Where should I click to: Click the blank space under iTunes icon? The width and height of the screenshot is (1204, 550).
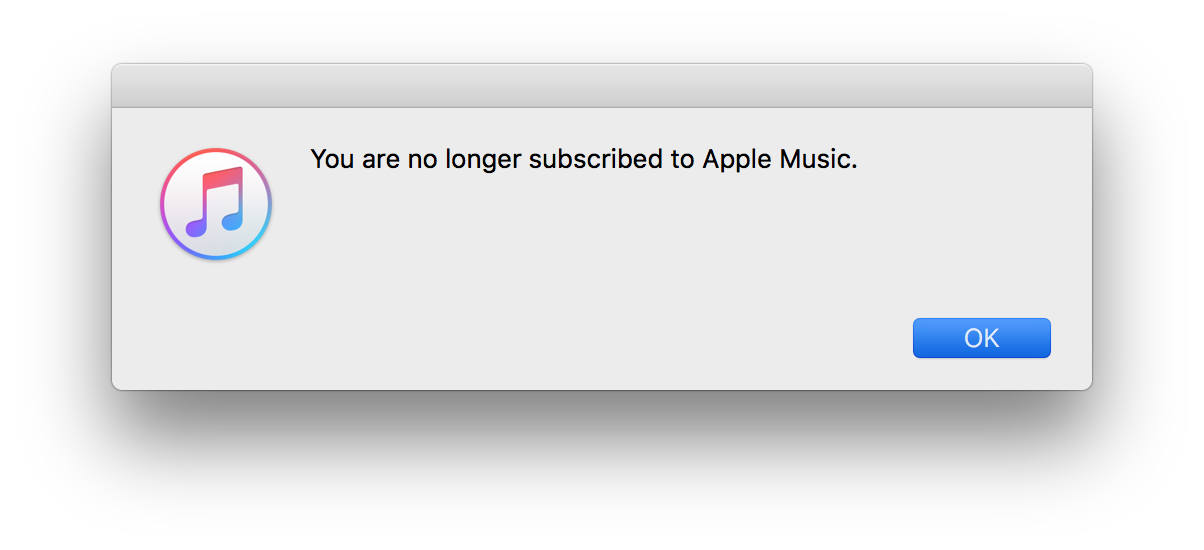(x=216, y=320)
